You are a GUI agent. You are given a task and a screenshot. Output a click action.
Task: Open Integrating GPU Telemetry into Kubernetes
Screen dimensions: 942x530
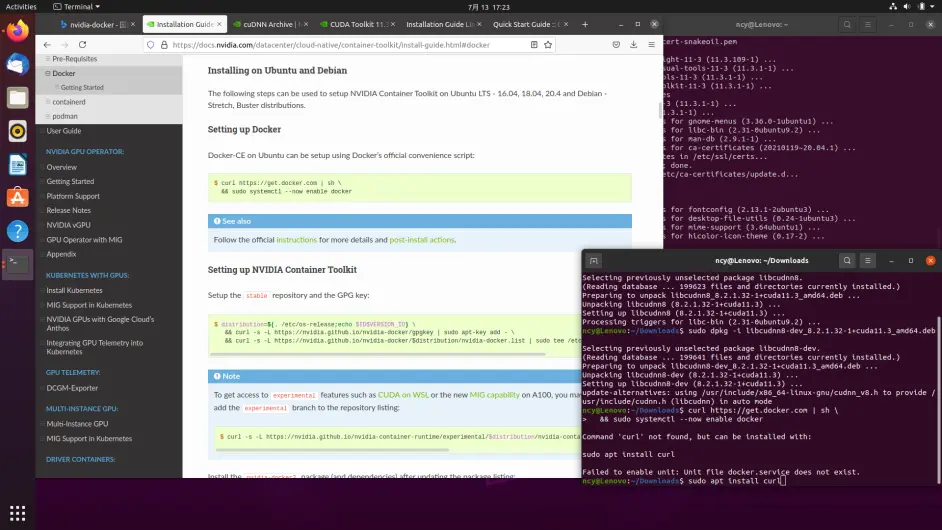point(95,347)
